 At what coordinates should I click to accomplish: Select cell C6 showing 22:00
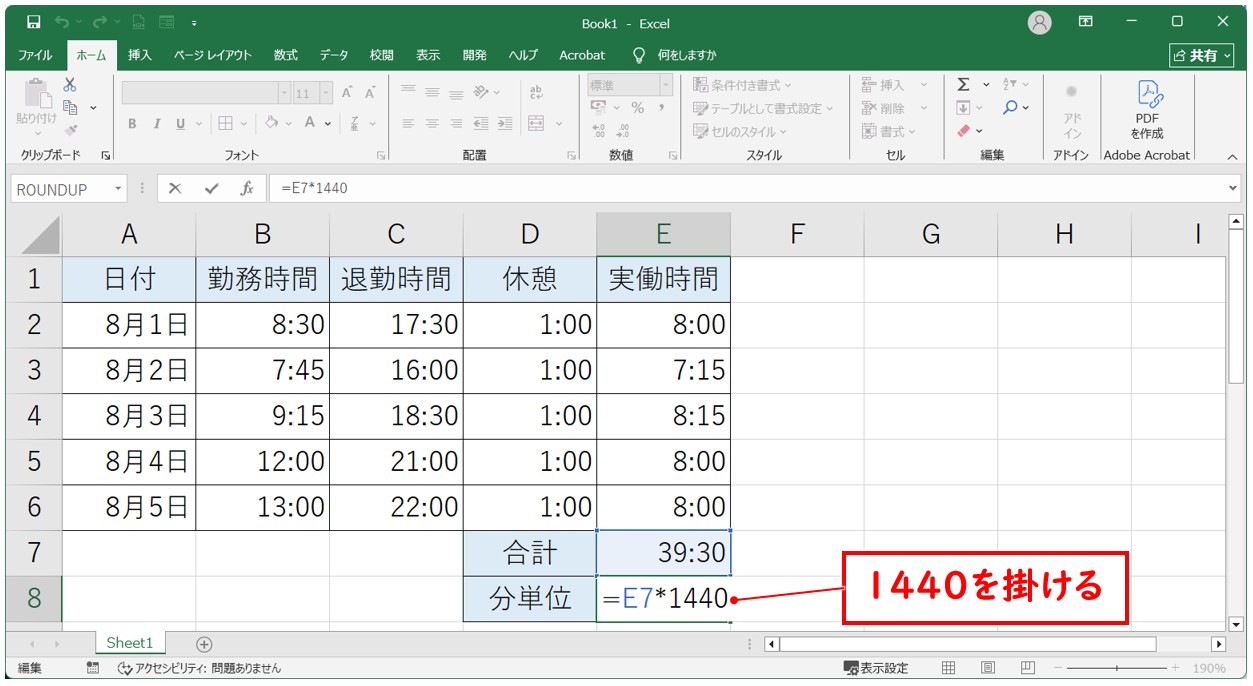(x=396, y=507)
